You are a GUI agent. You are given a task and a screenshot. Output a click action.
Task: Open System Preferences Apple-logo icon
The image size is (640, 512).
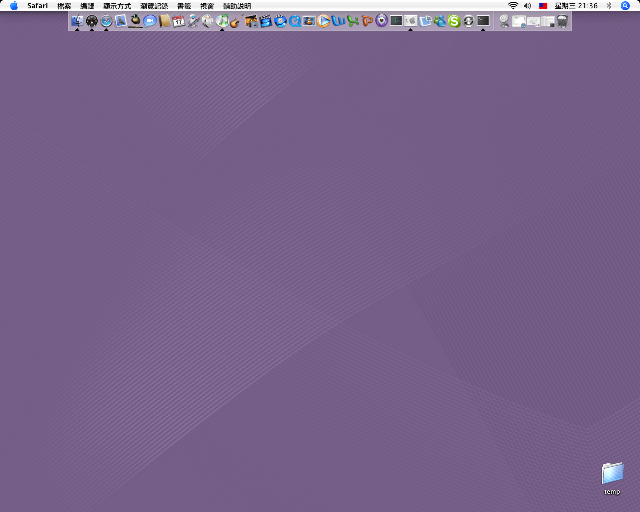click(411, 21)
